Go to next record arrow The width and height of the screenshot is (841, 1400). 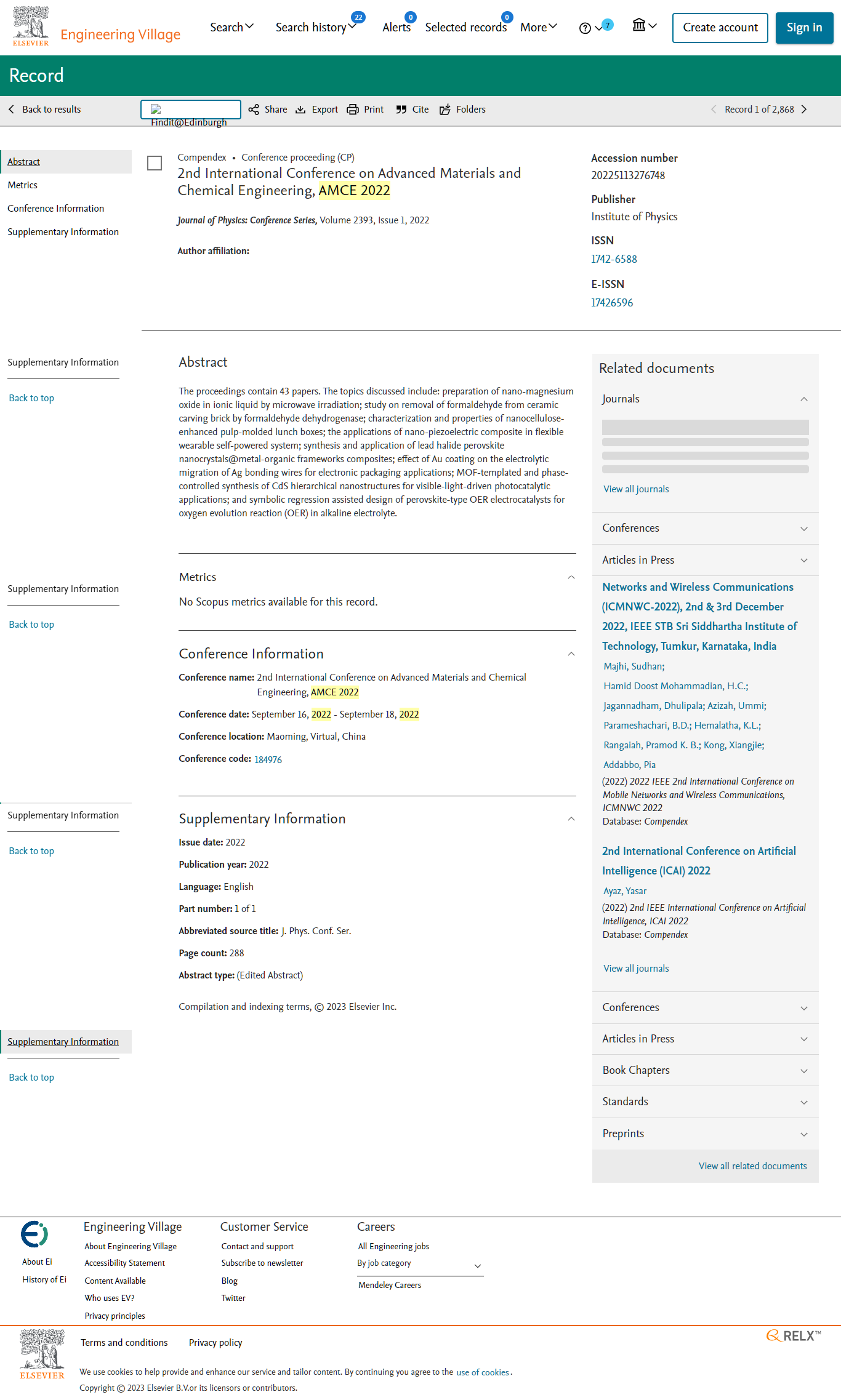804,110
